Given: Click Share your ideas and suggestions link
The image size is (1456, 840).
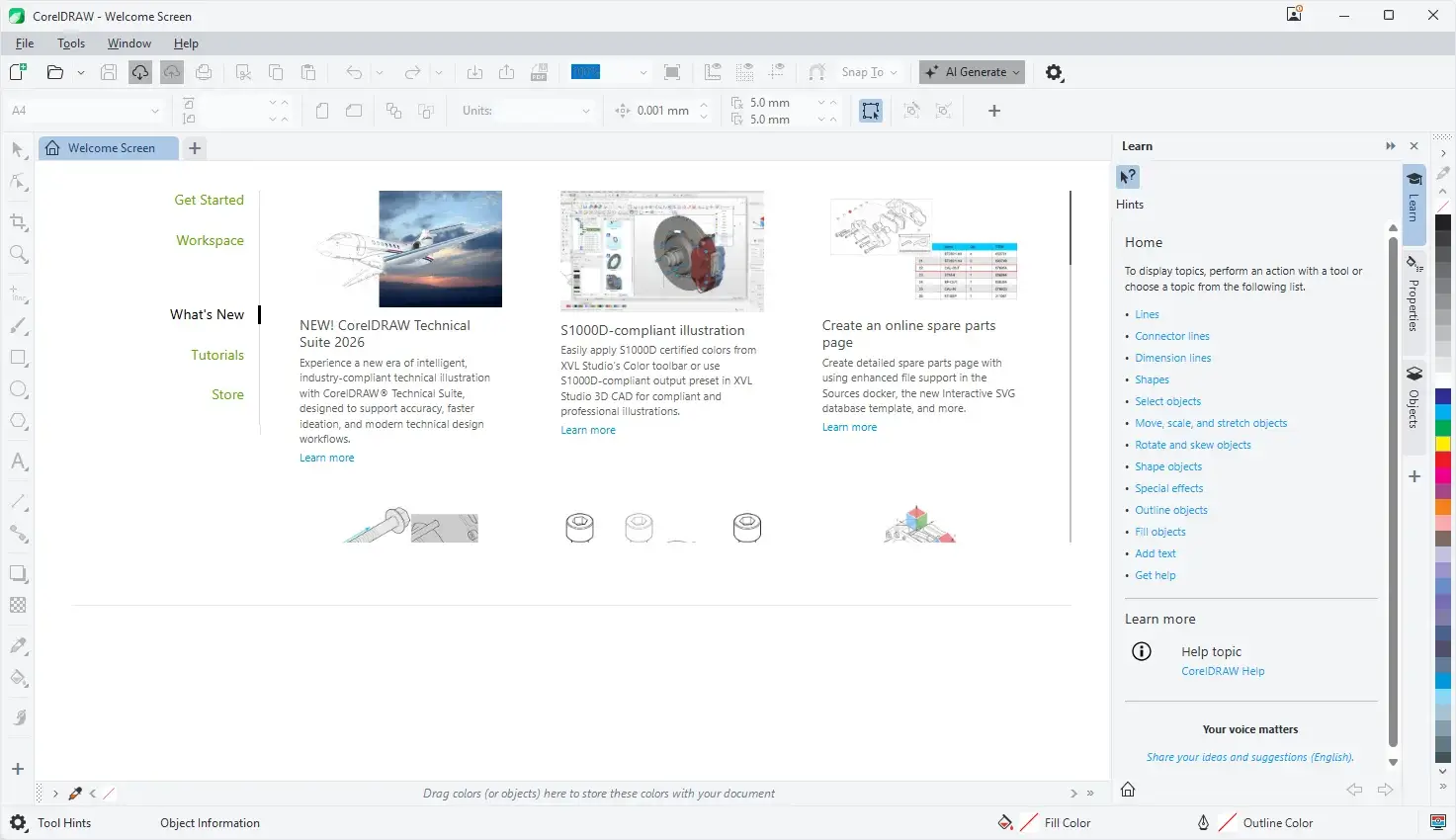Looking at the screenshot, I should (x=1249, y=757).
